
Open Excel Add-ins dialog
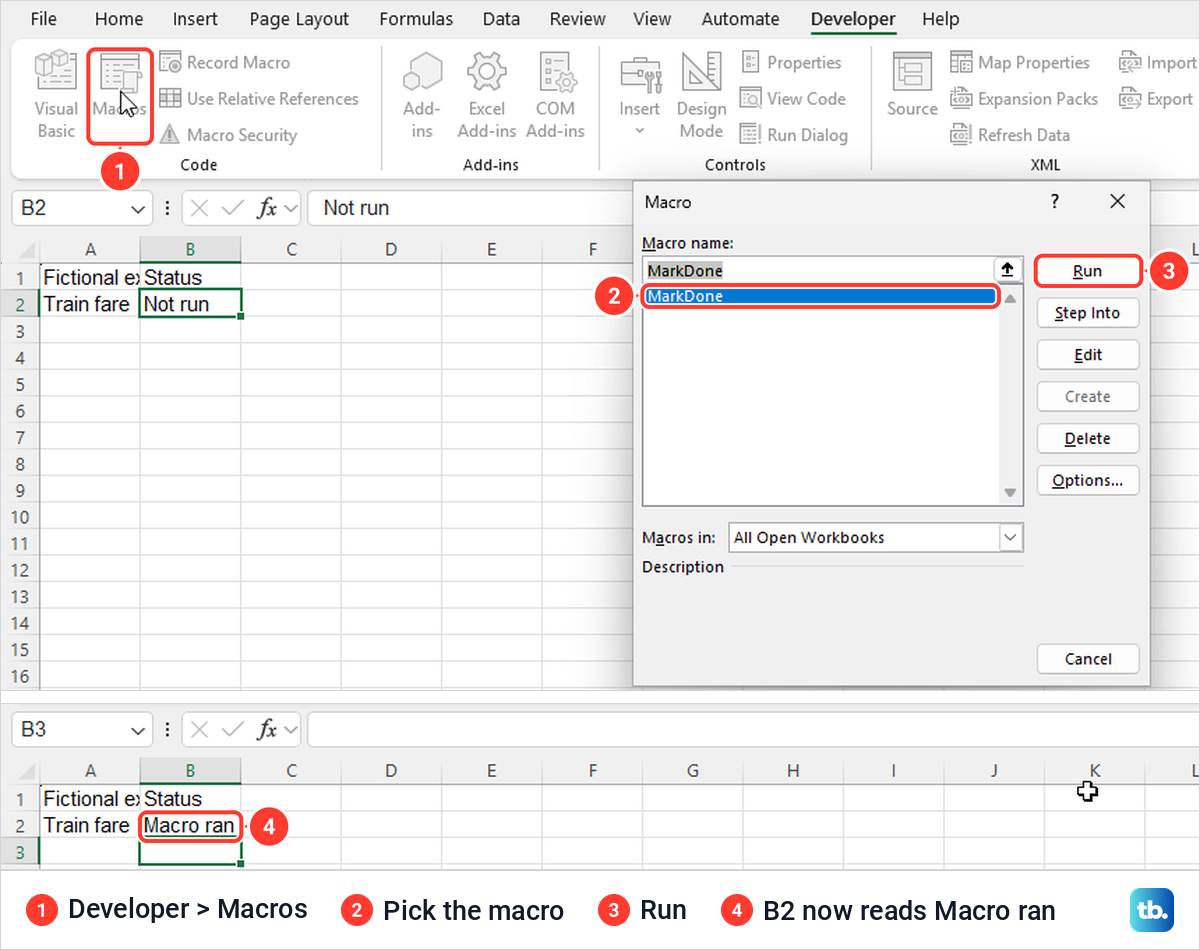(487, 95)
